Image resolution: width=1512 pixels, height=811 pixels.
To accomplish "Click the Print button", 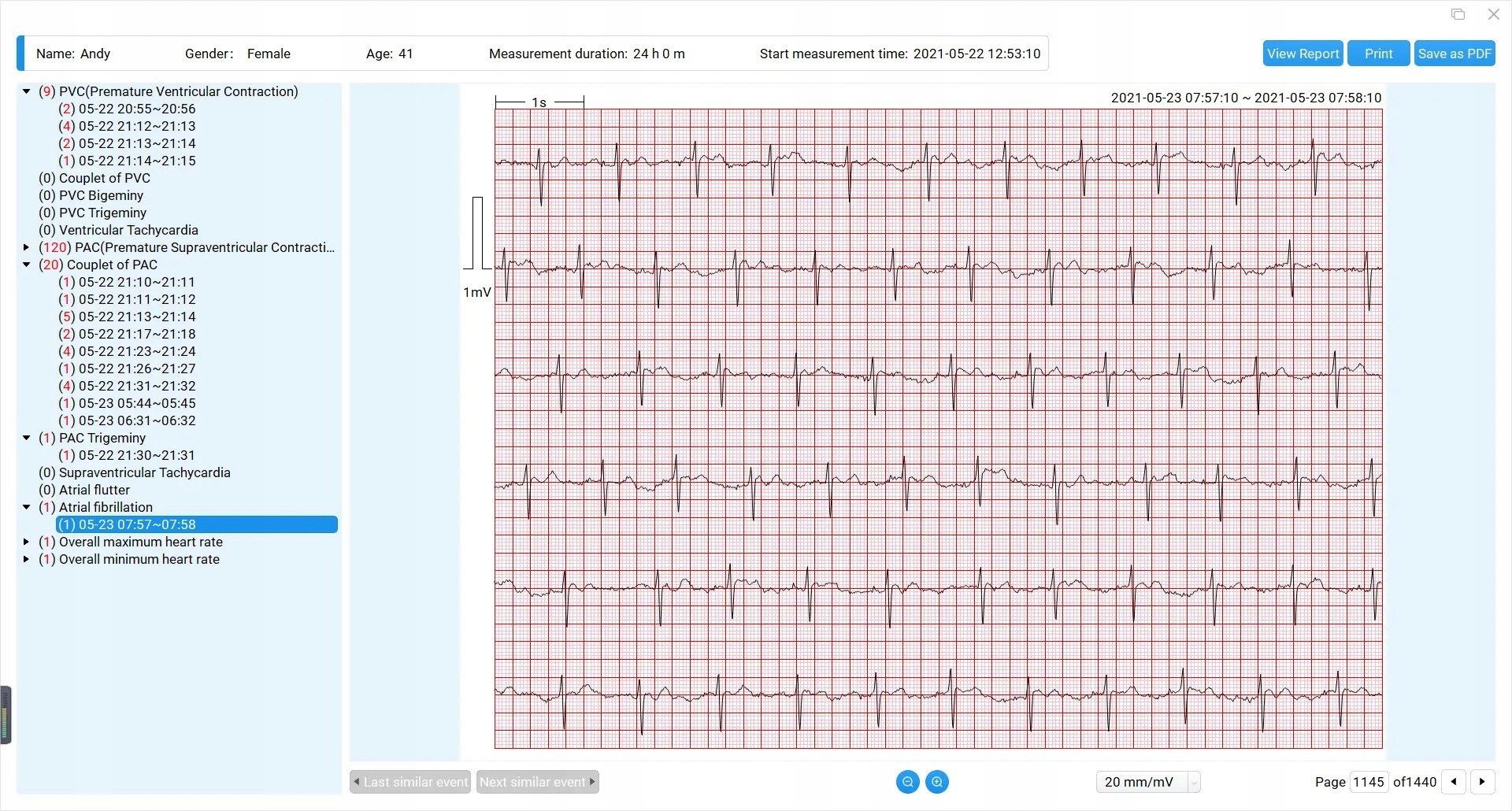I will 1378,54.
